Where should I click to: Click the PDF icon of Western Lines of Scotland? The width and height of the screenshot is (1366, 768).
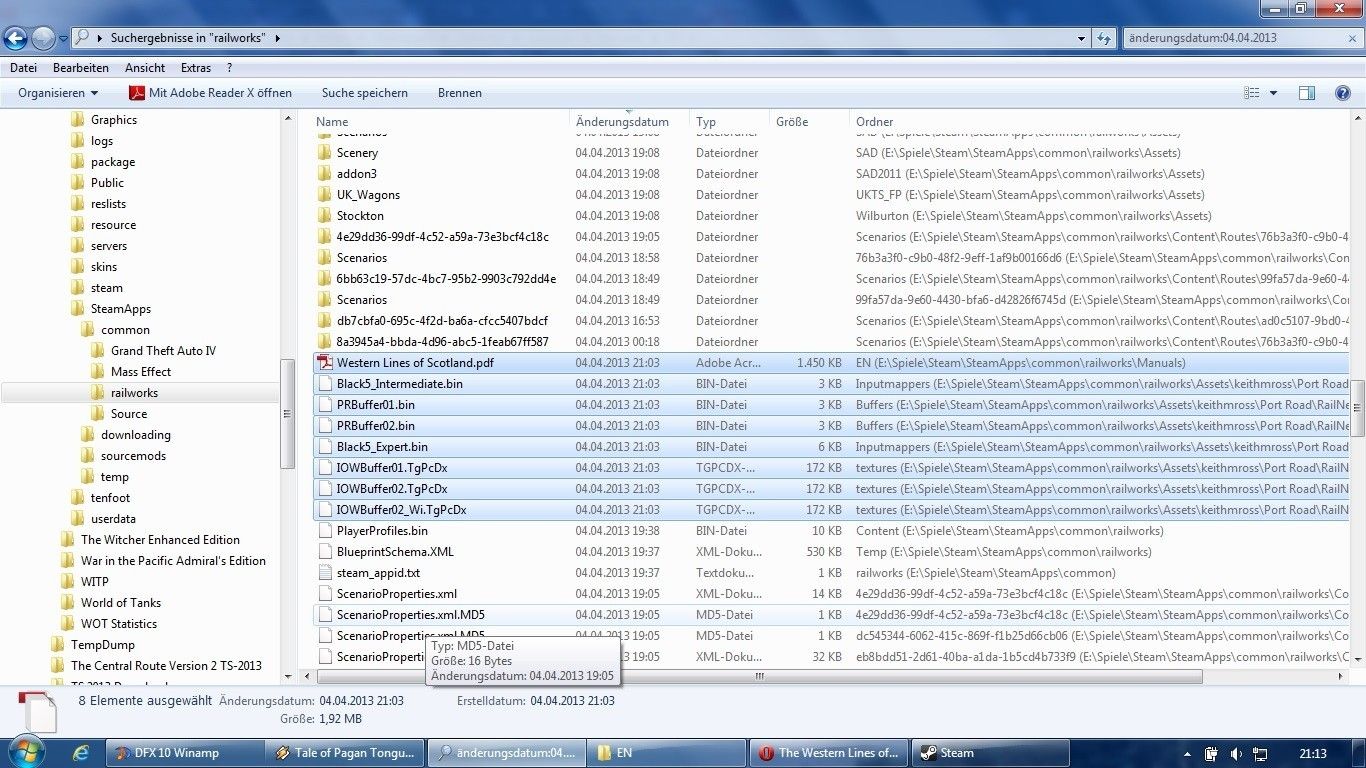[x=324, y=363]
